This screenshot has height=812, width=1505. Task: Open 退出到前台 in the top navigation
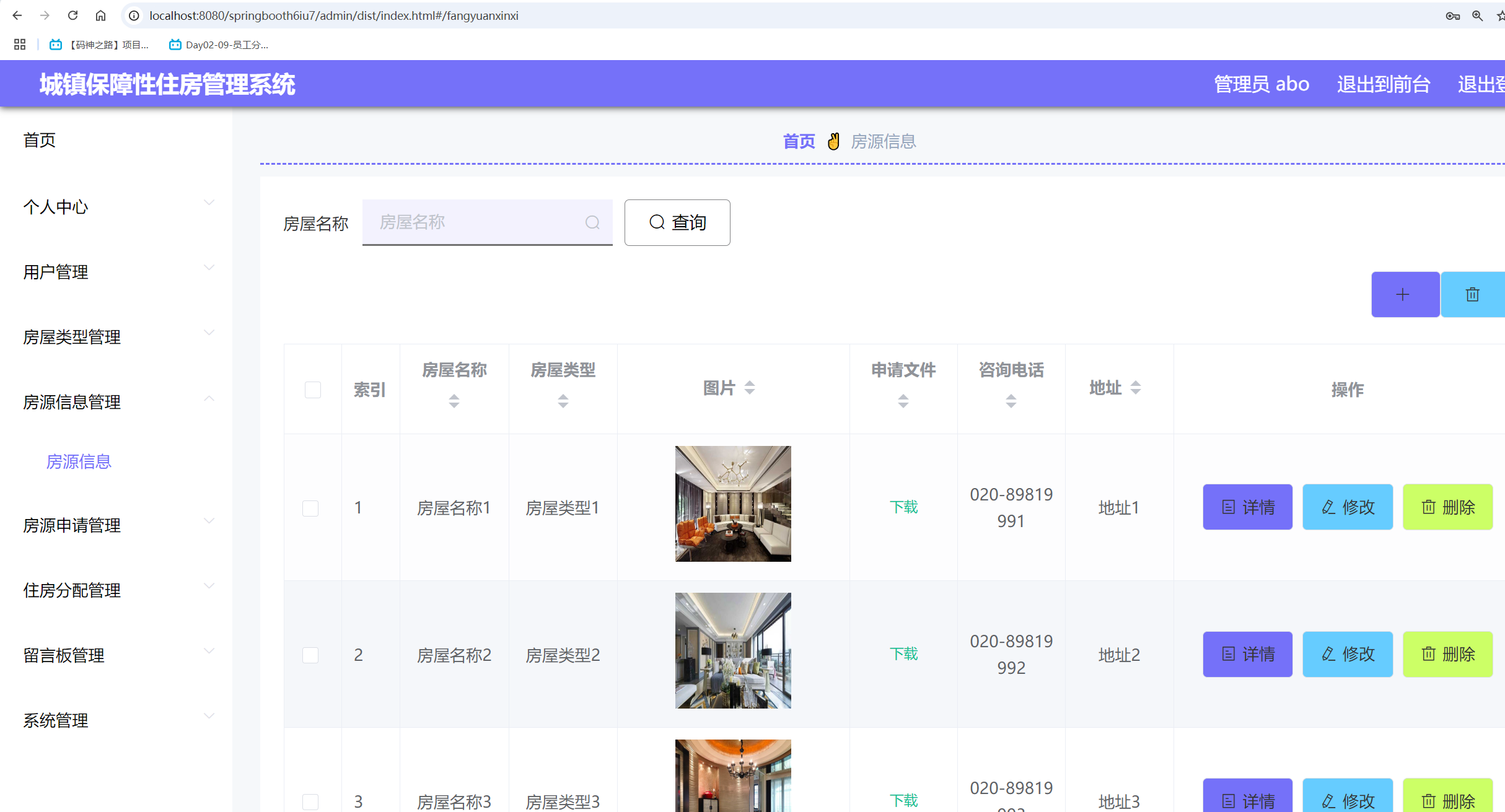coord(1384,84)
